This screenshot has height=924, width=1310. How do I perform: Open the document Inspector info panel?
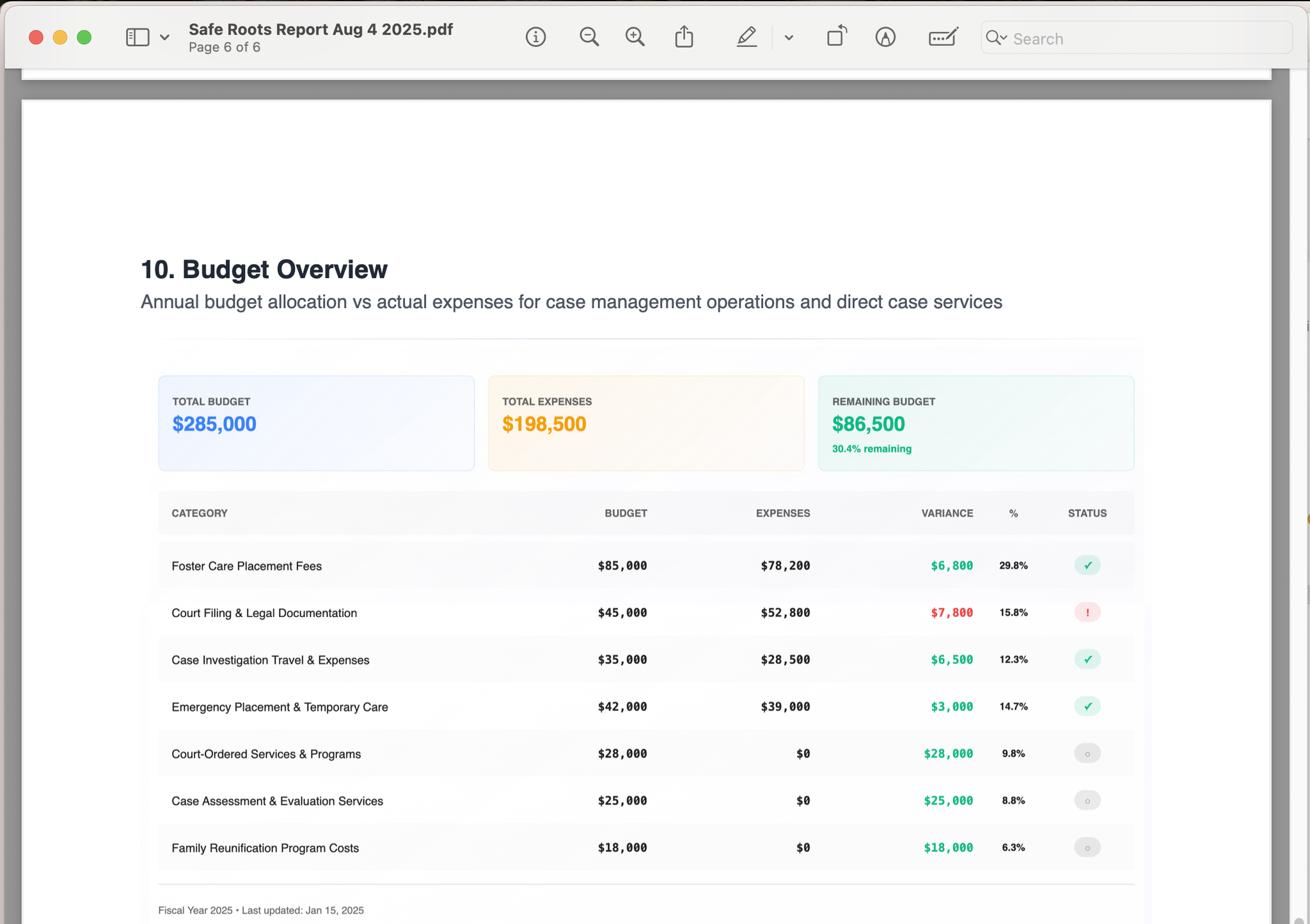click(535, 38)
